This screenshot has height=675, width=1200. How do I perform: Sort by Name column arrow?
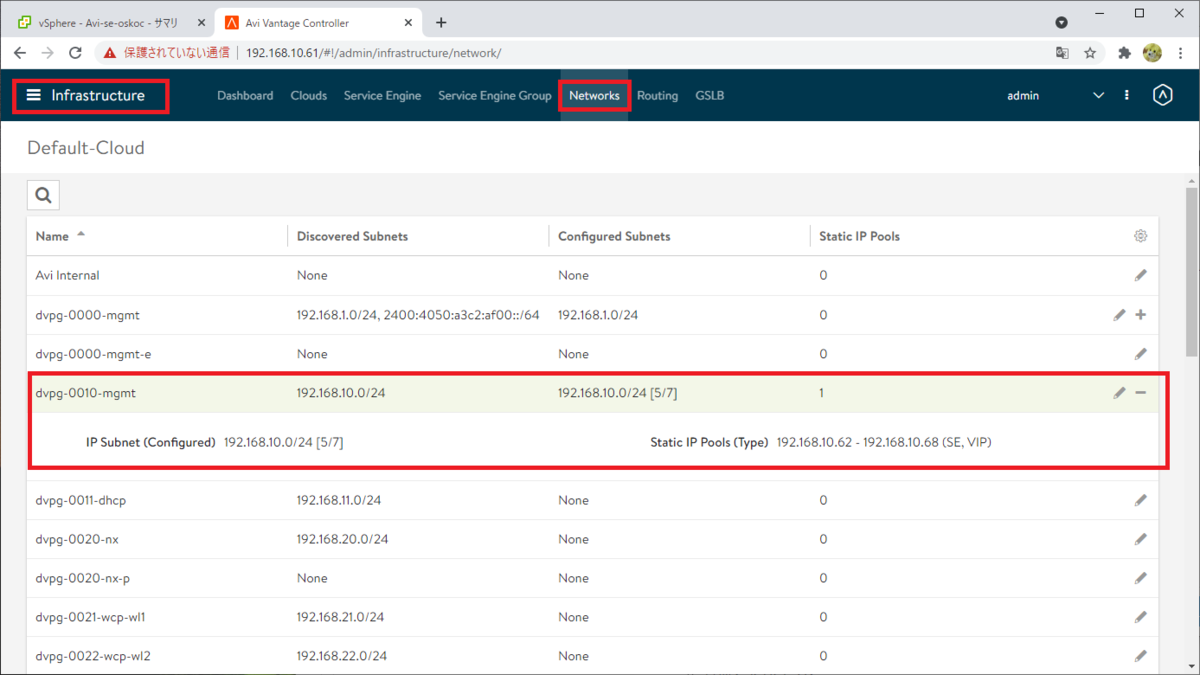coord(81,235)
